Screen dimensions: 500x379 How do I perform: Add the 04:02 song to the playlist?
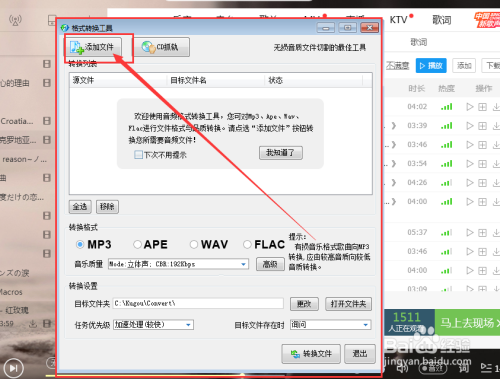483,107
